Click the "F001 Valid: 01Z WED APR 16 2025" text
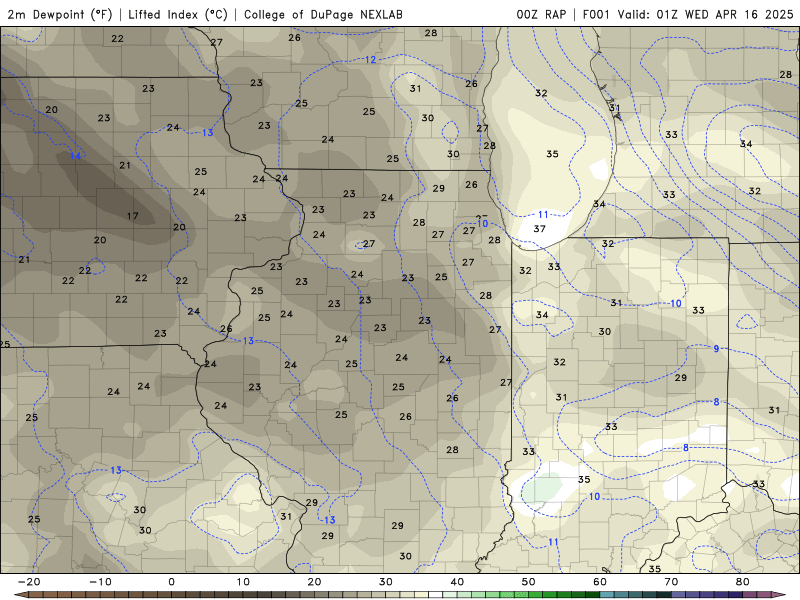Screen dimensions: 800x600 tap(688, 14)
